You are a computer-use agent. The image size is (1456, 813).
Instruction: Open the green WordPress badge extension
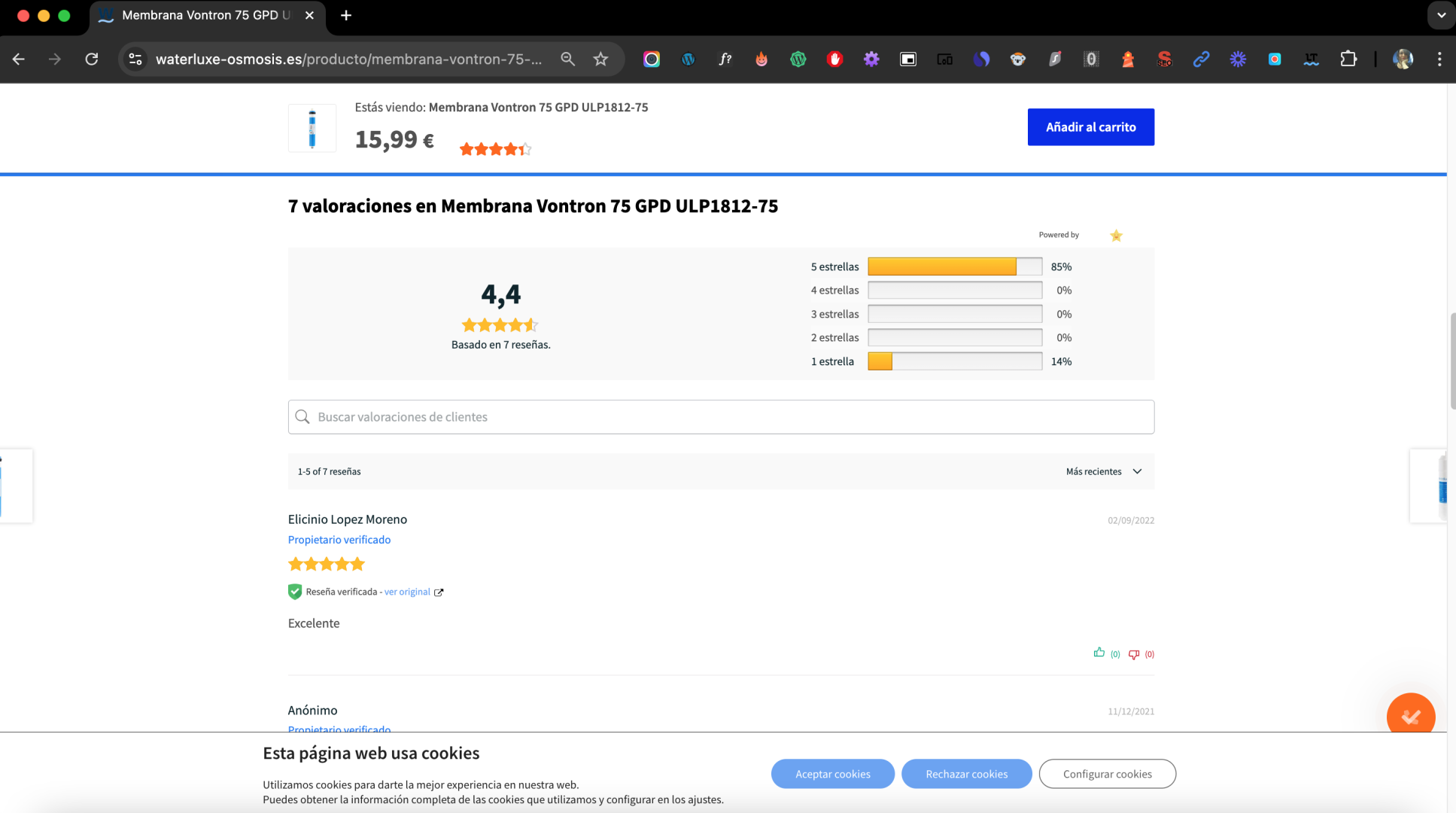pos(798,59)
